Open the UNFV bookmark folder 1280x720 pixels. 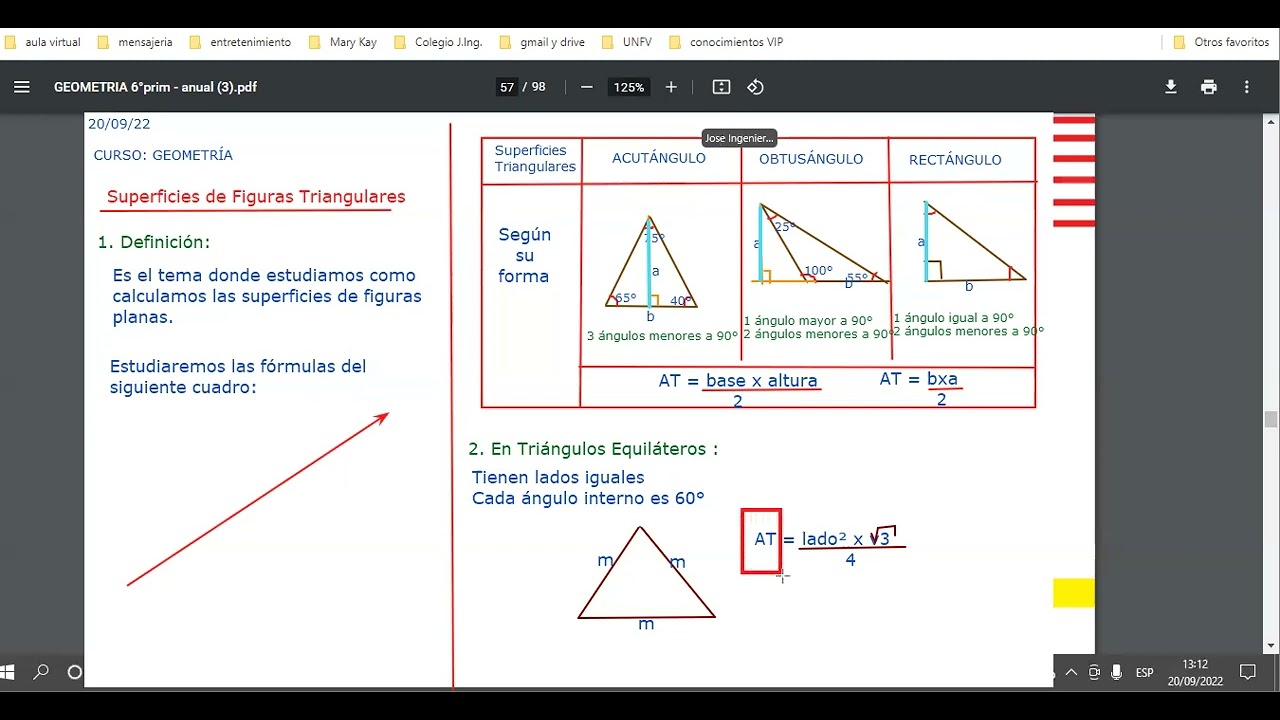(627, 42)
